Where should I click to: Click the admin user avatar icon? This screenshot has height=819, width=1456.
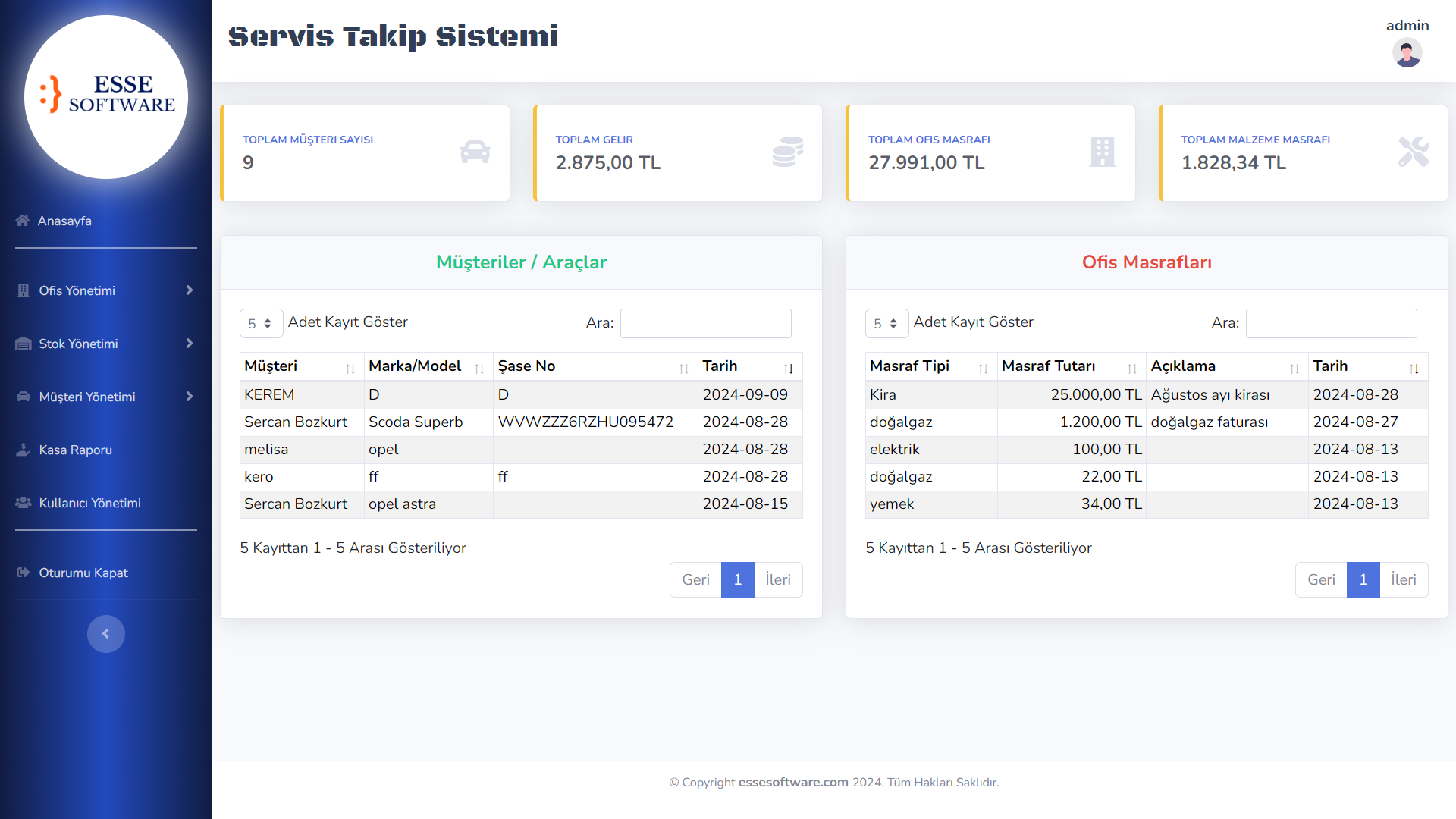click(1407, 52)
